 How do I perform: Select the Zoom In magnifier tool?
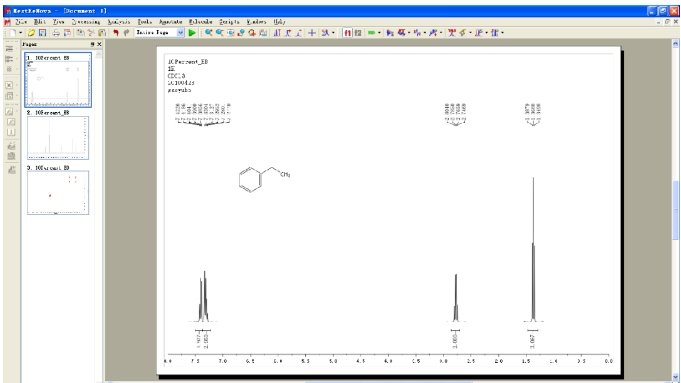coord(209,33)
